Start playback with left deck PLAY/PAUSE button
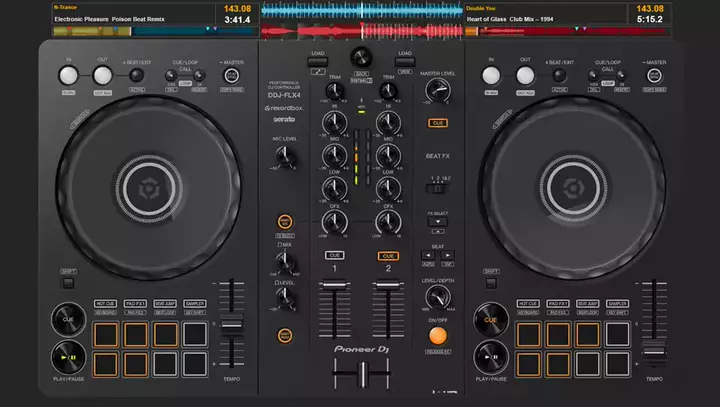The width and height of the screenshot is (720, 407). (68, 357)
